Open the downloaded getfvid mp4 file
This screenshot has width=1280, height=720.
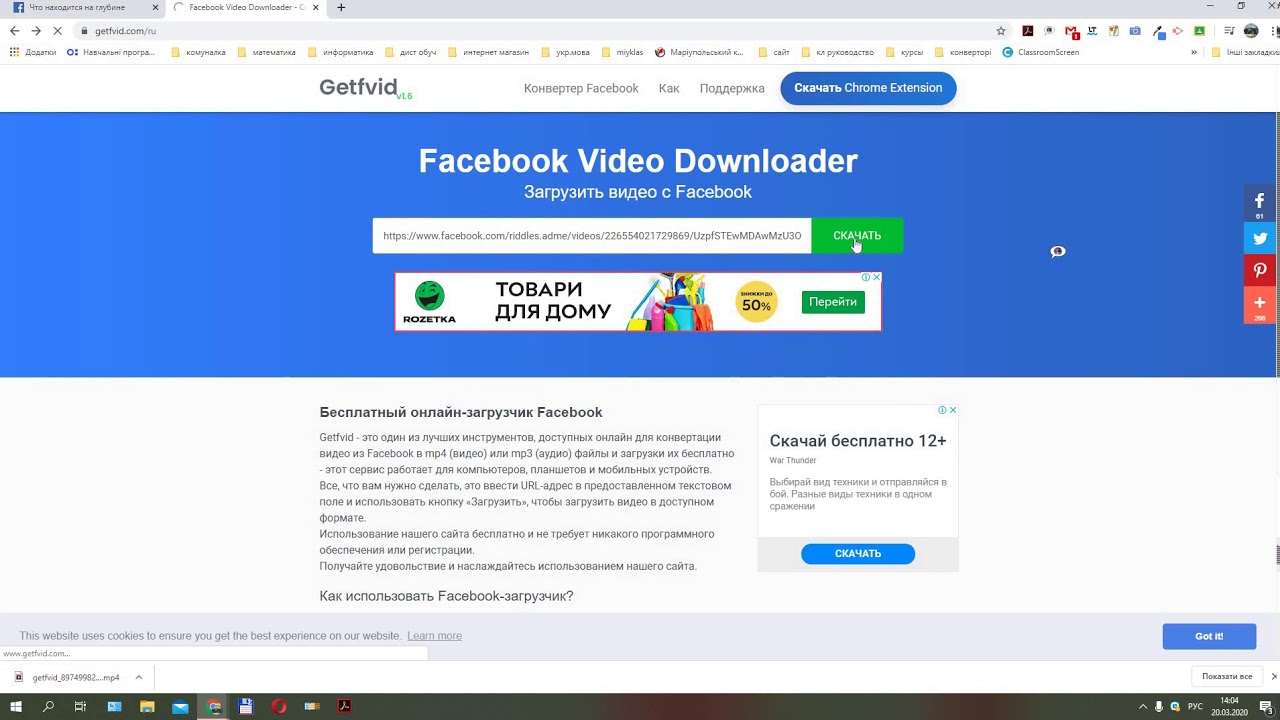click(68, 677)
